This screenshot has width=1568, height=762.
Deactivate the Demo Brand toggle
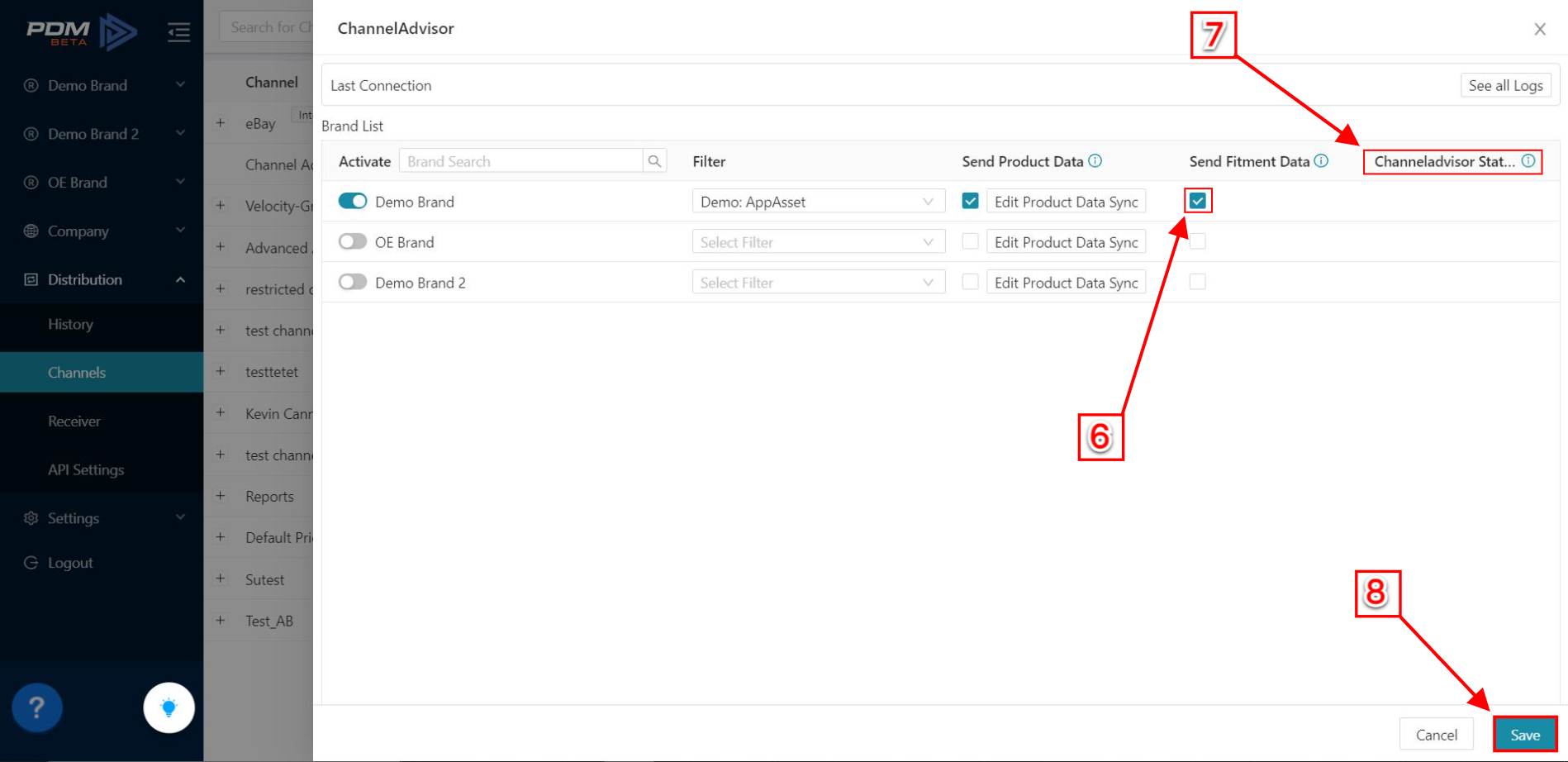click(353, 201)
